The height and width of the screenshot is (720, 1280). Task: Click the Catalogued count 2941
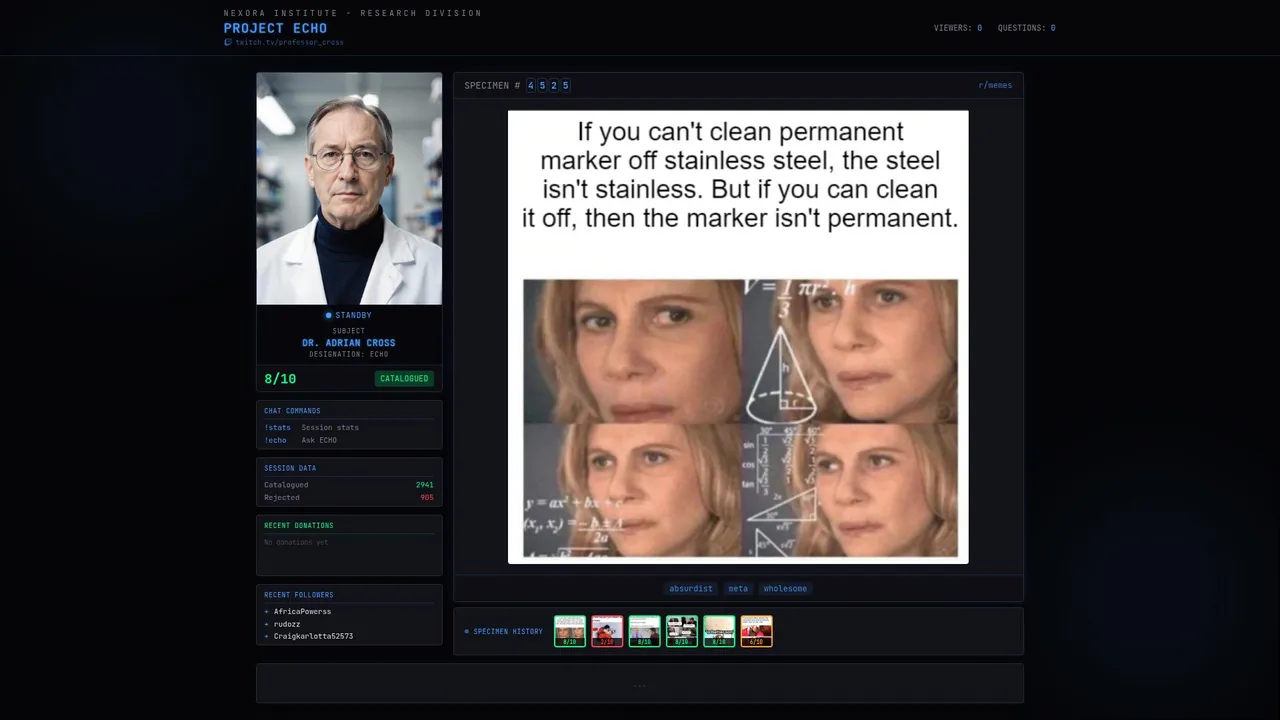(x=425, y=485)
